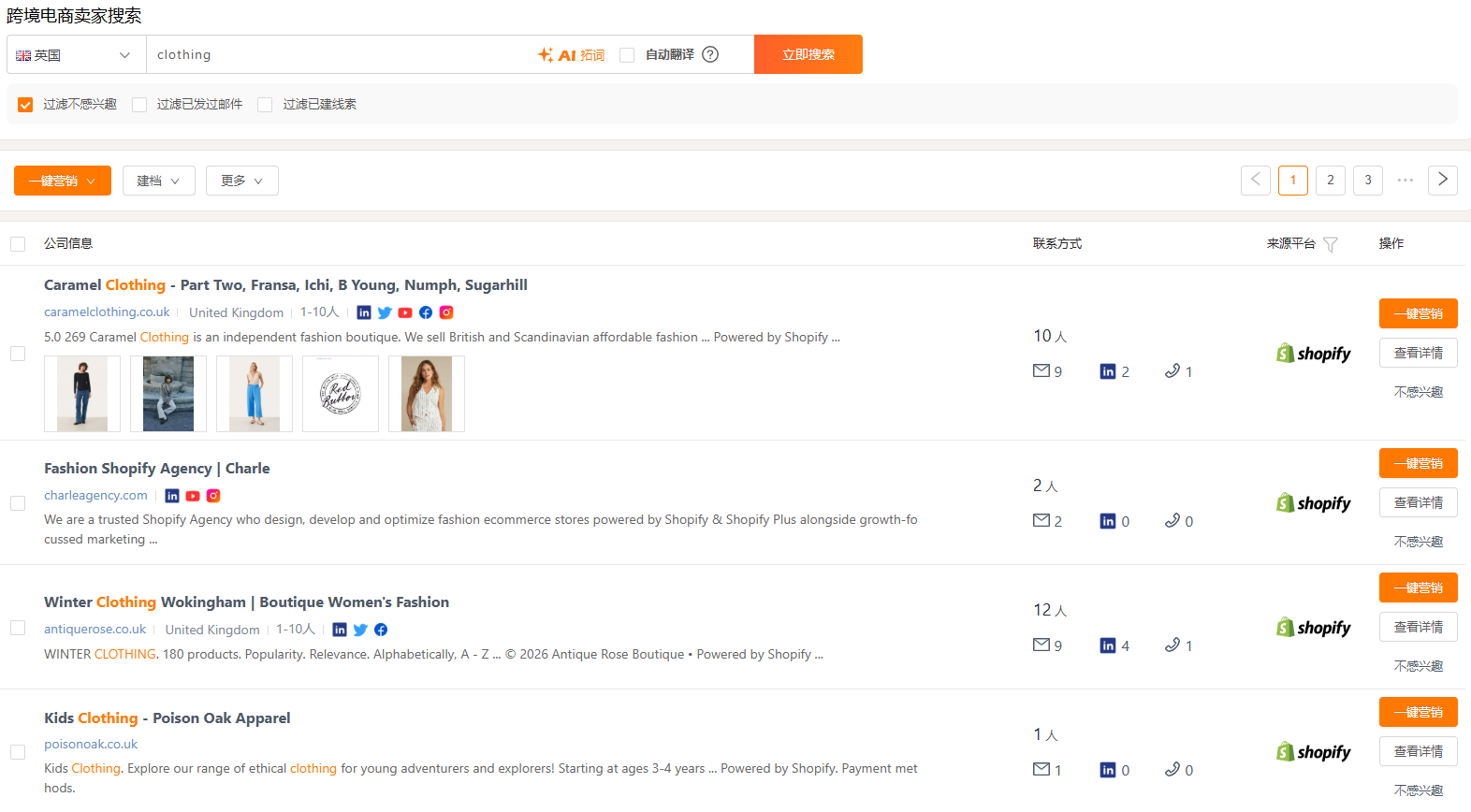The height and width of the screenshot is (812, 1471).
Task: Open Caramel Clothing LinkedIn icon
Action: (x=364, y=312)
